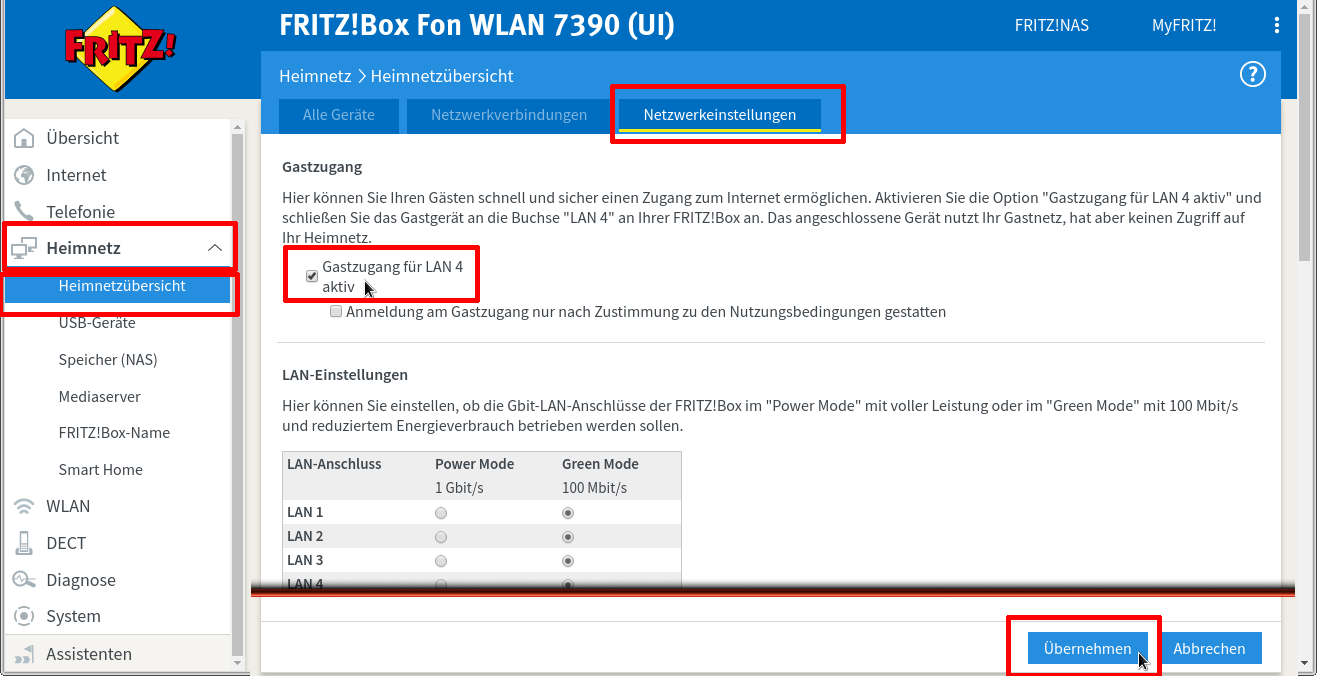Open Assistenten in sidebar
The image size is (1317, 676).
point(89,654)
